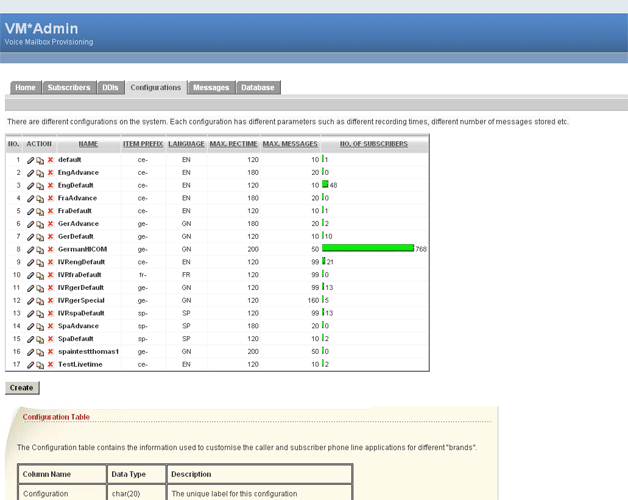Switch to the Messages tab
Screen dimensions: 628x500
[211, 88]
